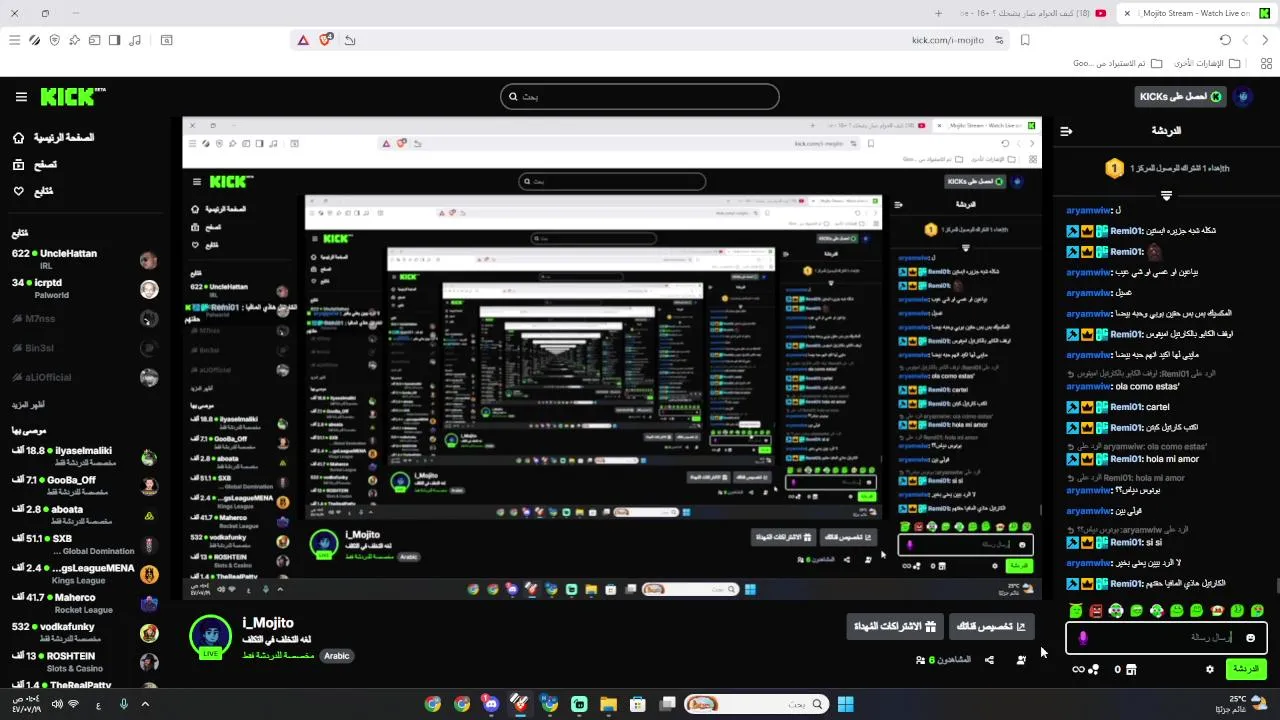Click the user report icon under video
Image resolution: width=1280 pixels, height=720 pixels.
pyautogui.click(x=1021, y=660)
